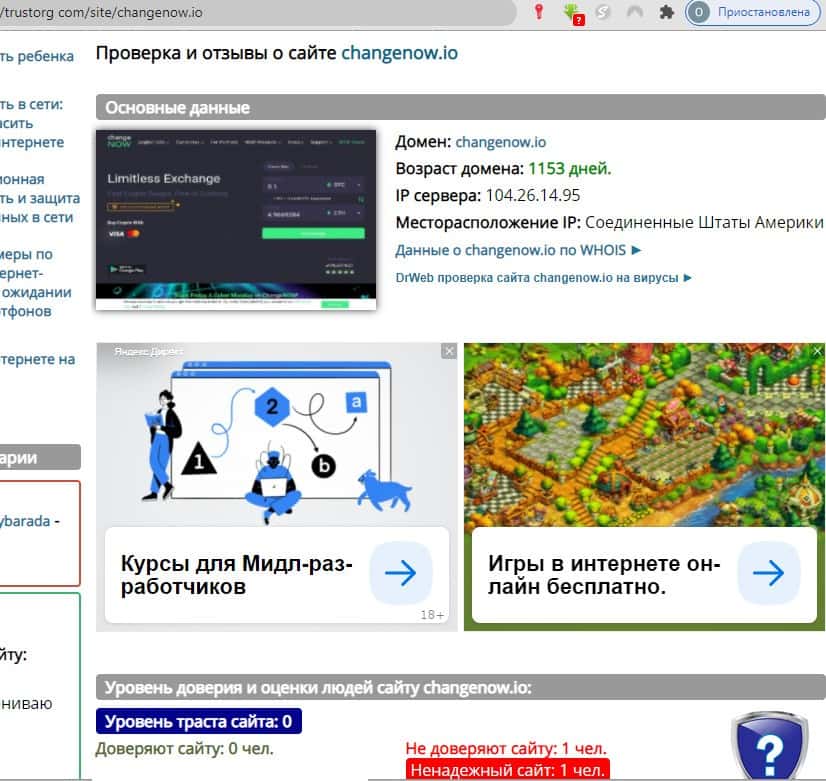Click the 1153 дней domain age text

[x=569, y=169]
